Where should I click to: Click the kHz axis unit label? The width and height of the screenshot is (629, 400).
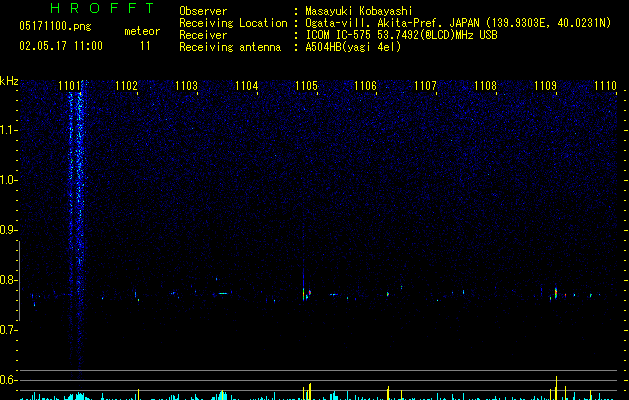tap(9, 81)
